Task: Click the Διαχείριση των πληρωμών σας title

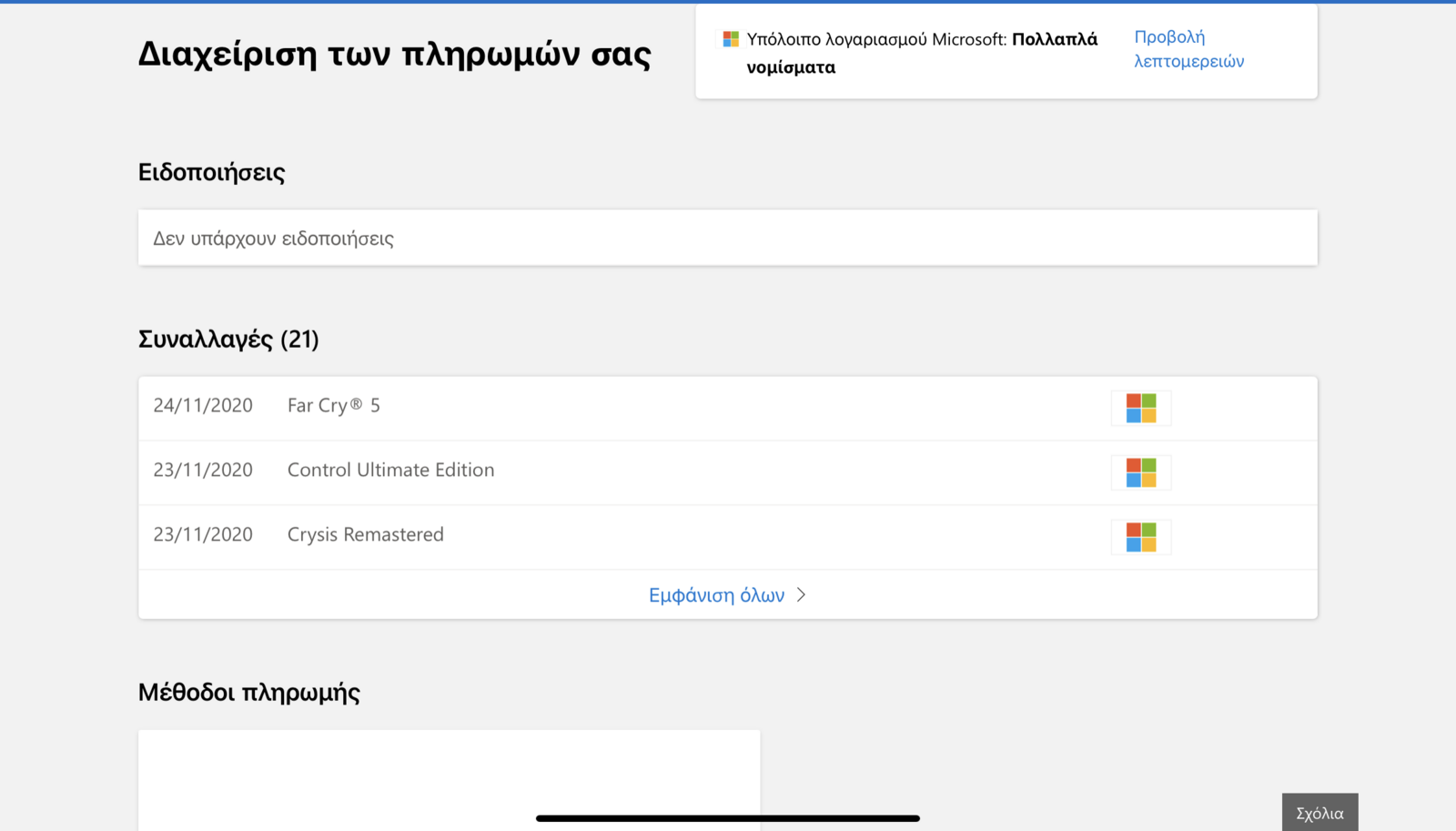Action: [x=395, y=55]
